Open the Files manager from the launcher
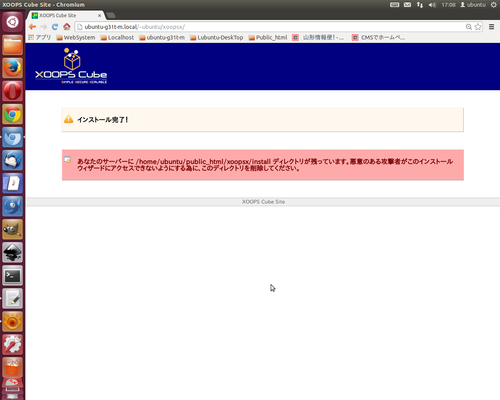Viewport: 500px width, 400px height. pos(12,45)
